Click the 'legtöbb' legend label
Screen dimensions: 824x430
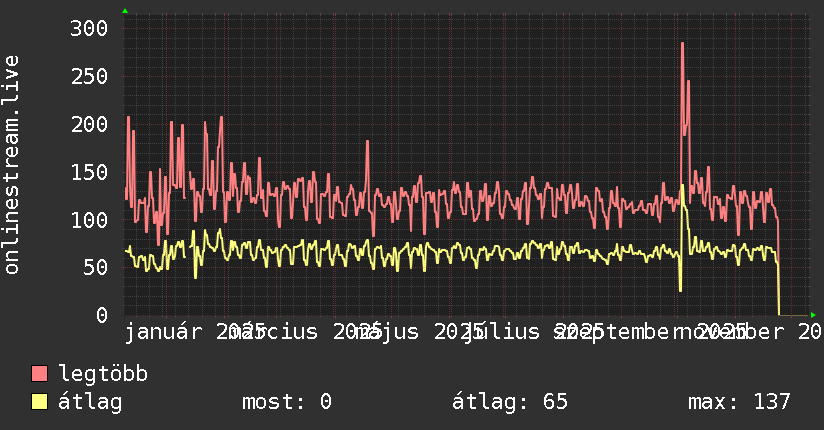click(103, 374)
